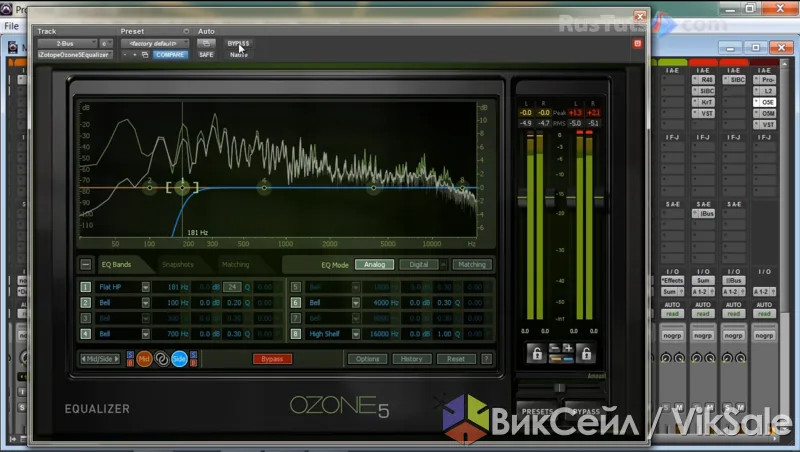The image size is (800, 452).
Task: Open the Options dialog
Action: coord(367,359)
